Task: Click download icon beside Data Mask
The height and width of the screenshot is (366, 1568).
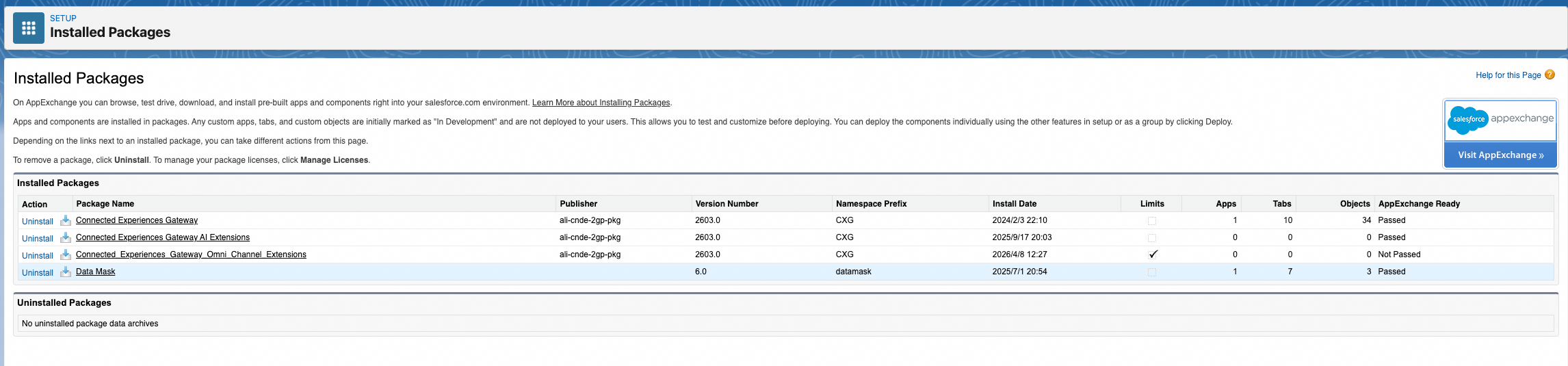Action: (x=66, y=272)
